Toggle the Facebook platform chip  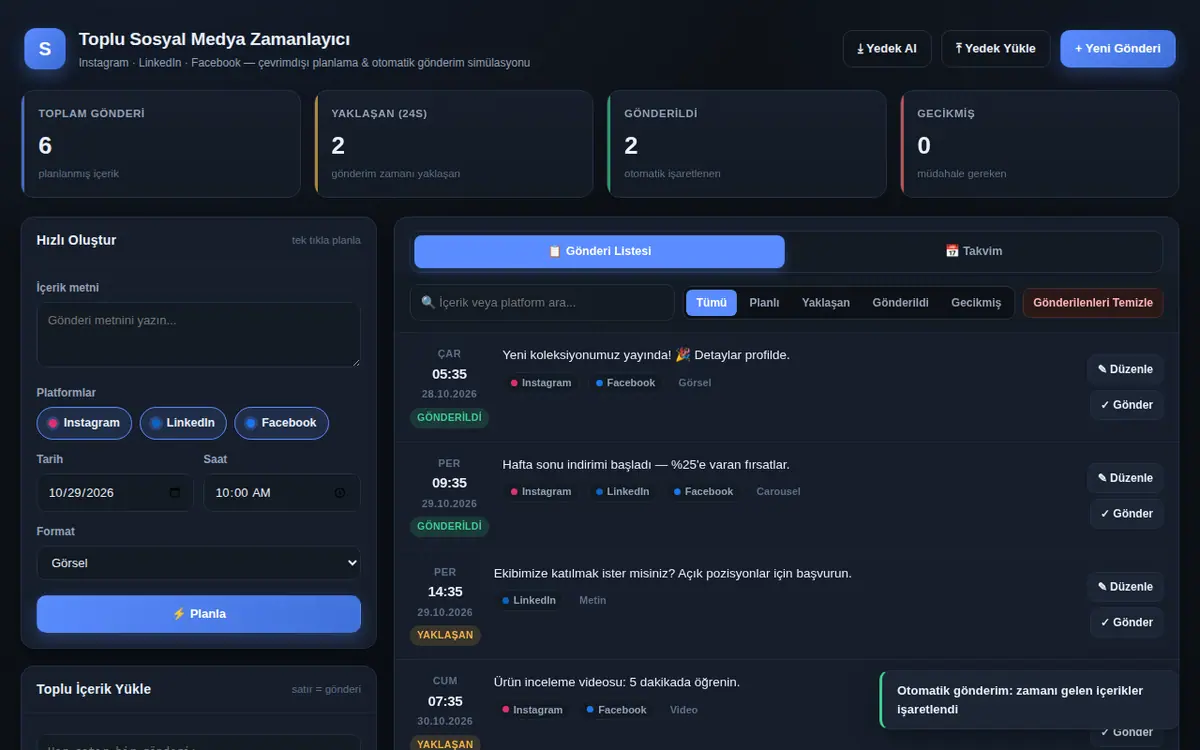pos(281,423)
